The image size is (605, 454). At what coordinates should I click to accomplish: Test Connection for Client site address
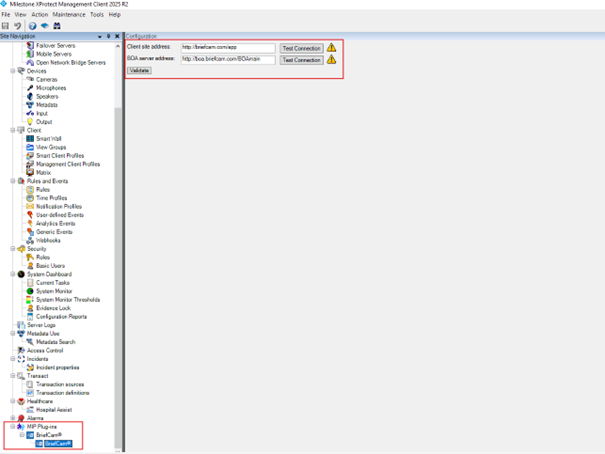pos(301,48)
